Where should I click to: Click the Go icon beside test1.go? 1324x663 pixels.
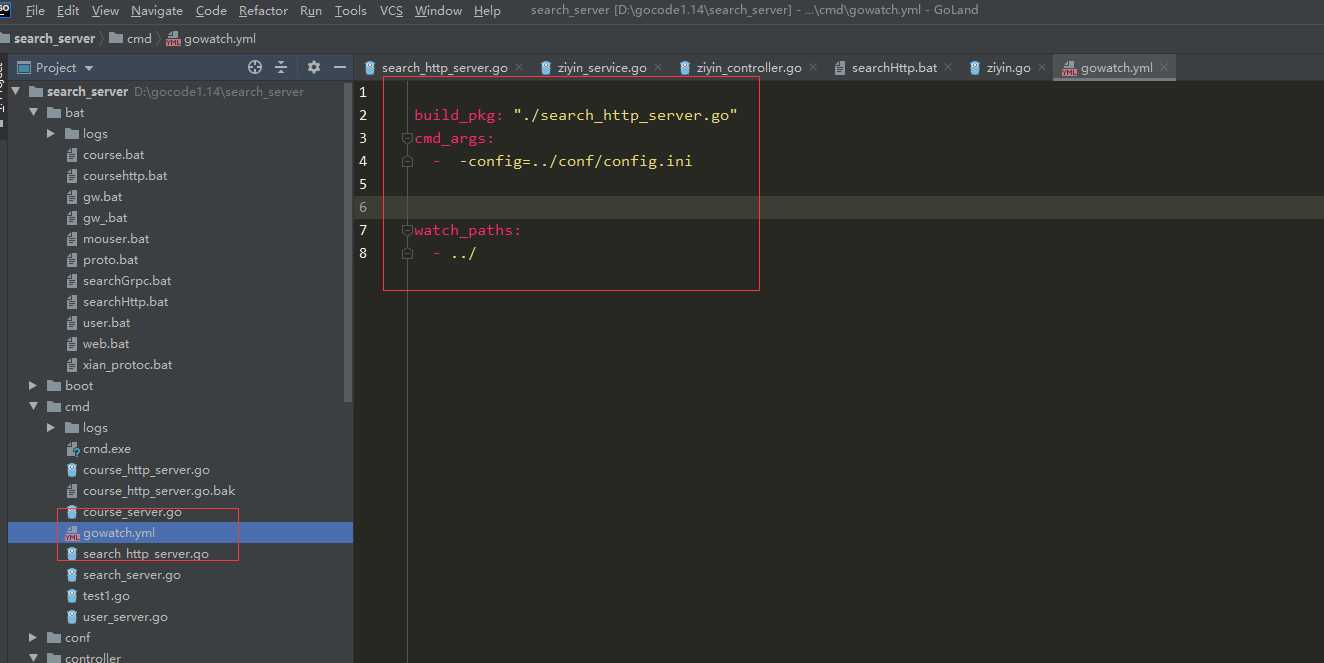(72, 596)
